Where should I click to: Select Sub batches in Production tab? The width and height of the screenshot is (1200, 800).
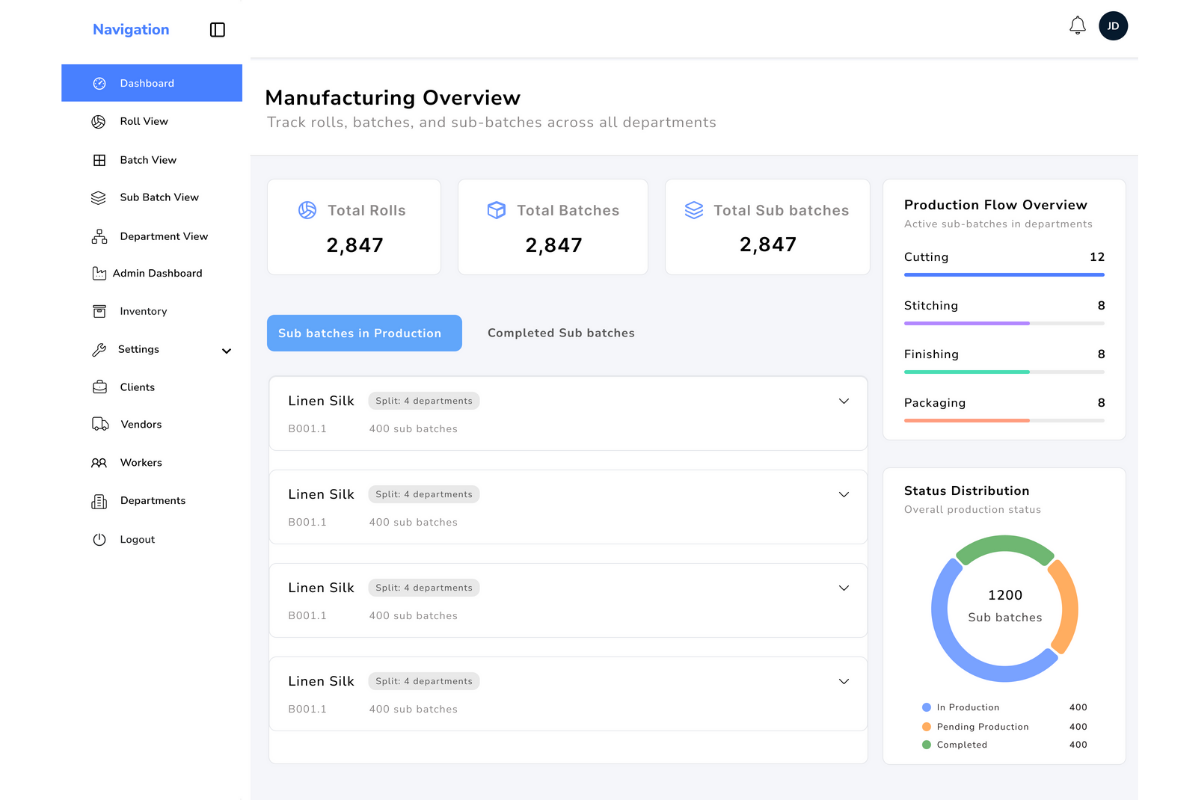coord(364,333)
